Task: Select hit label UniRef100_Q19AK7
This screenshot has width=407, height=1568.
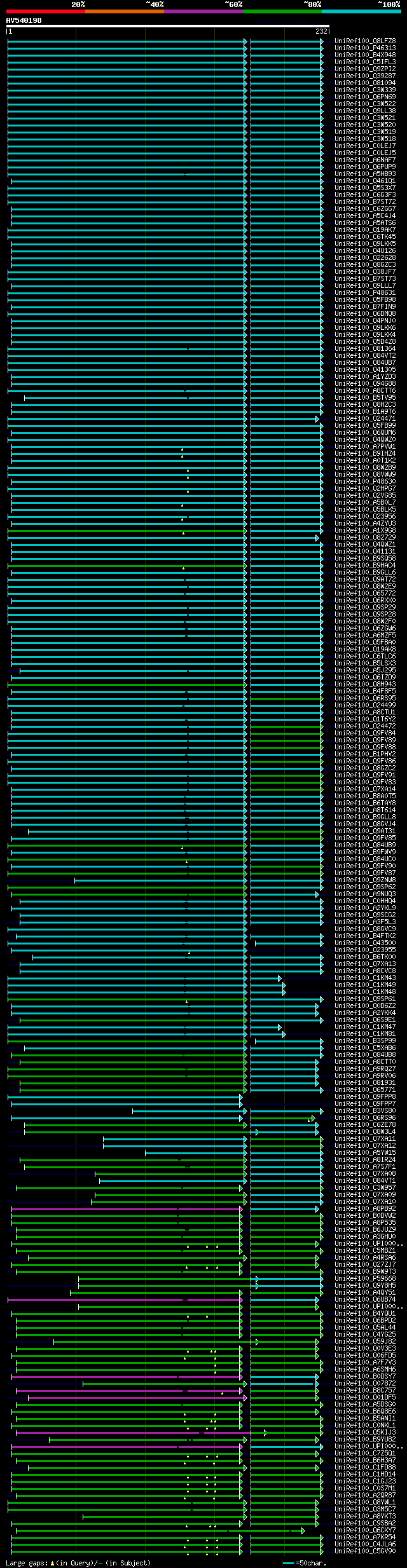Action: (365, 229)
